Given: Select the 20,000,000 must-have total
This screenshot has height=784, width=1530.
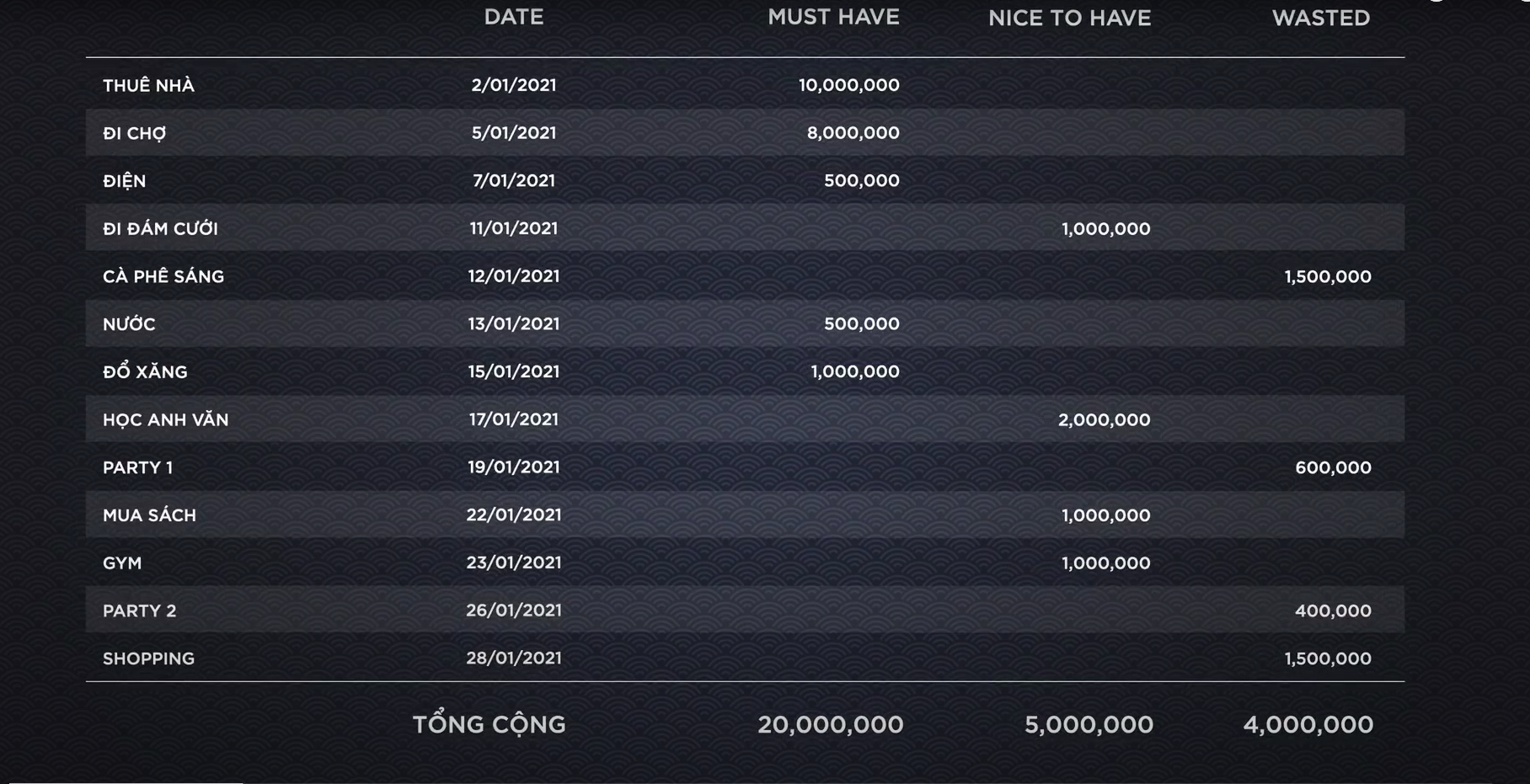Looking at the screenshot, I should click(x=830, y=724).
